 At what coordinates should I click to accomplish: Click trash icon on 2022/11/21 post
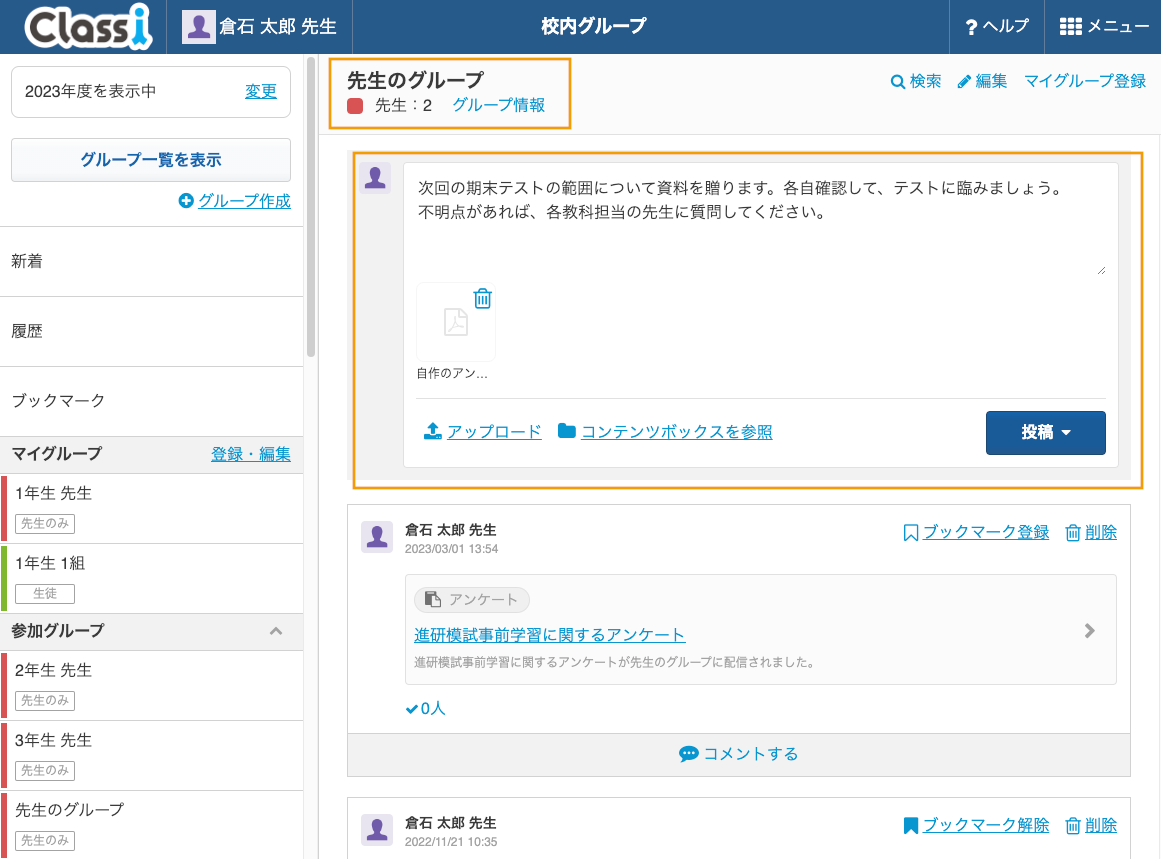click(1073, 826)
